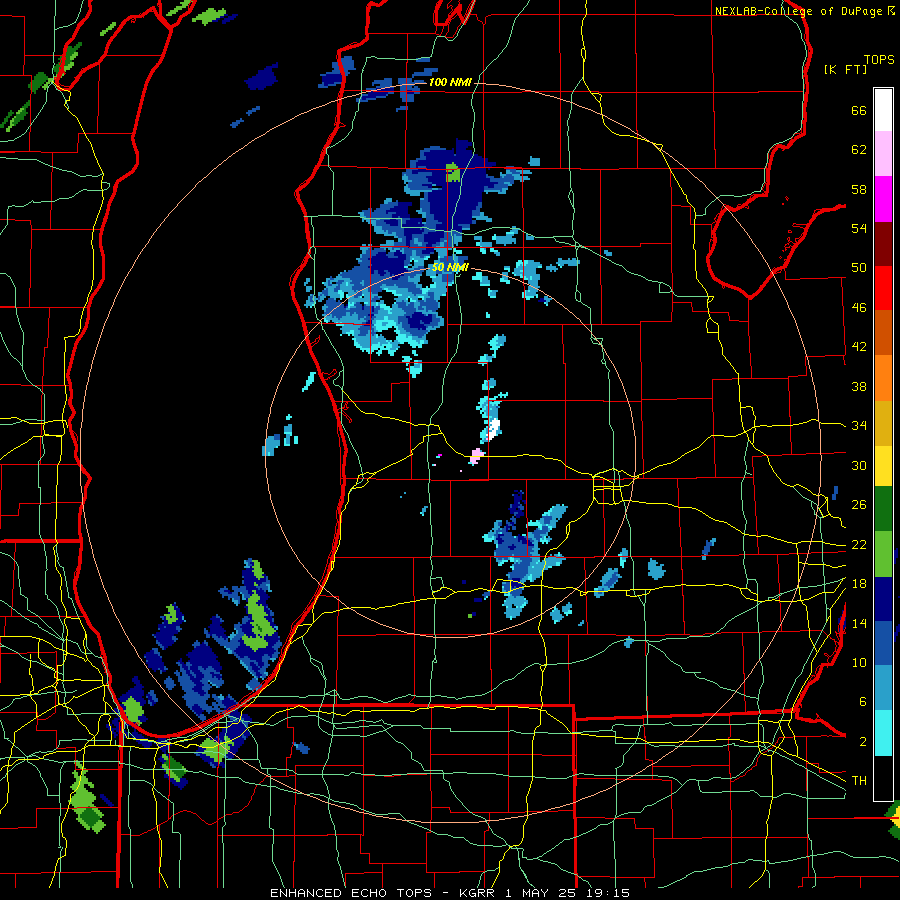Select the 38 legend value
The height and width of the screenshot is (900, 900).
coord(859,386)
